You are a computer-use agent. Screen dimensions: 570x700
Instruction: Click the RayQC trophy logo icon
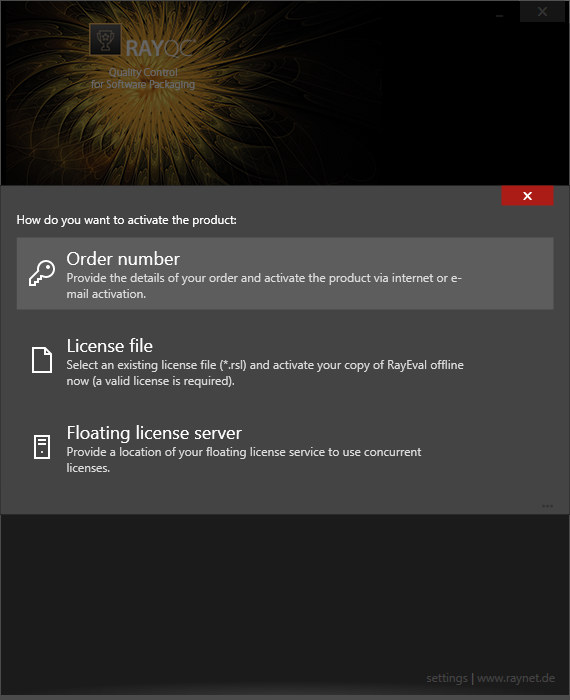(x=105, y=39)
